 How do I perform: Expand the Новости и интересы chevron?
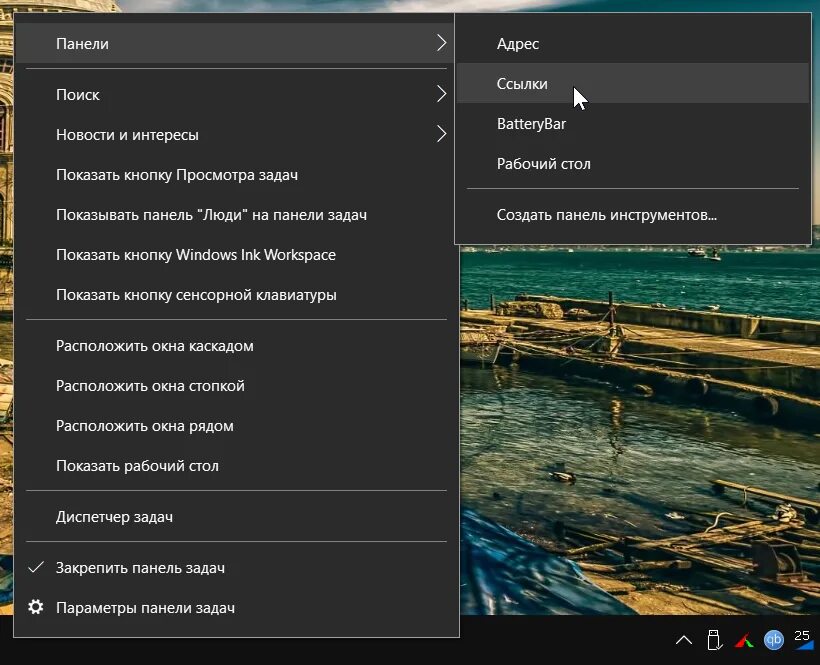pos(441,134)
